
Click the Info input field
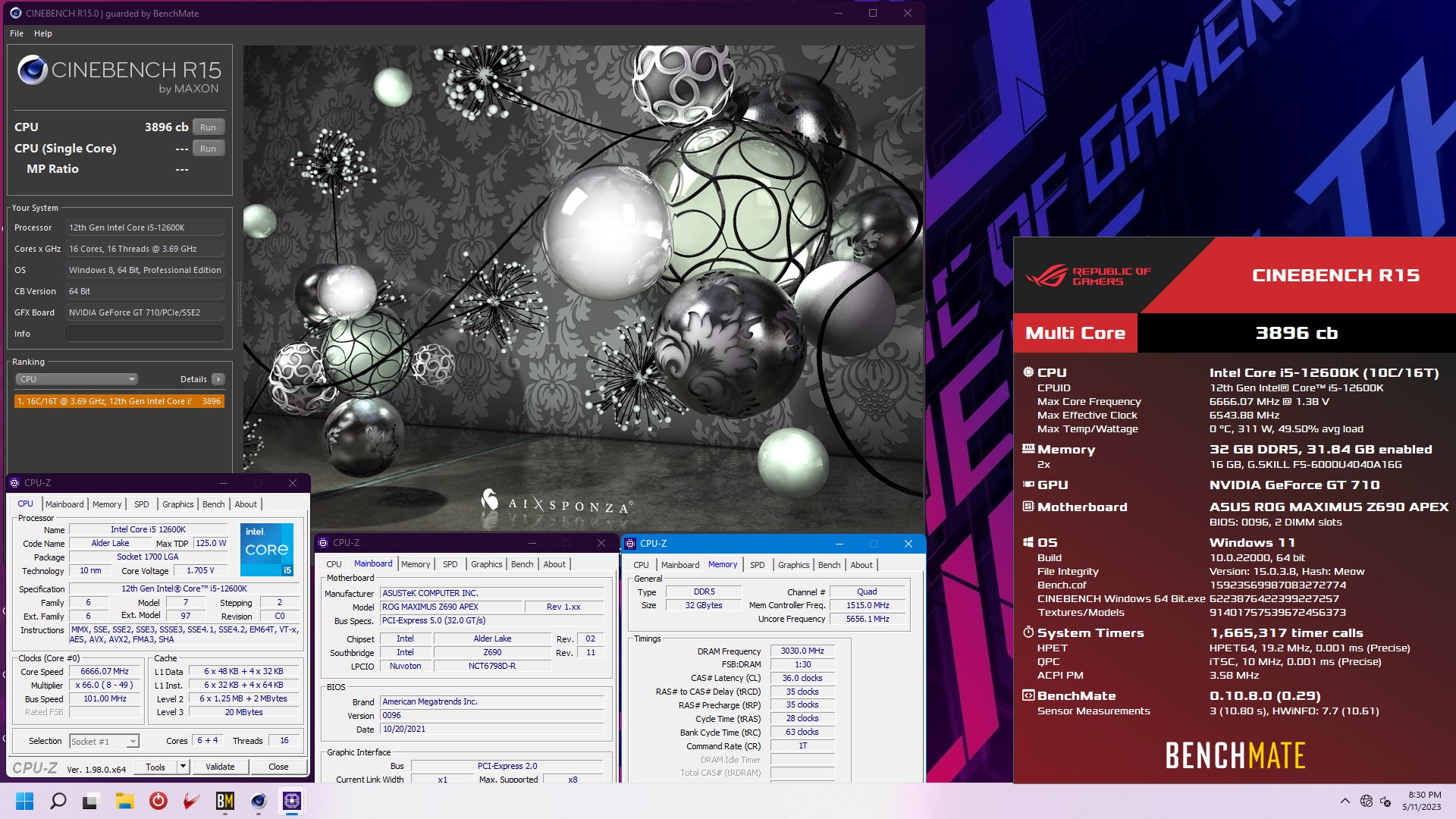(x=144, y=334)
